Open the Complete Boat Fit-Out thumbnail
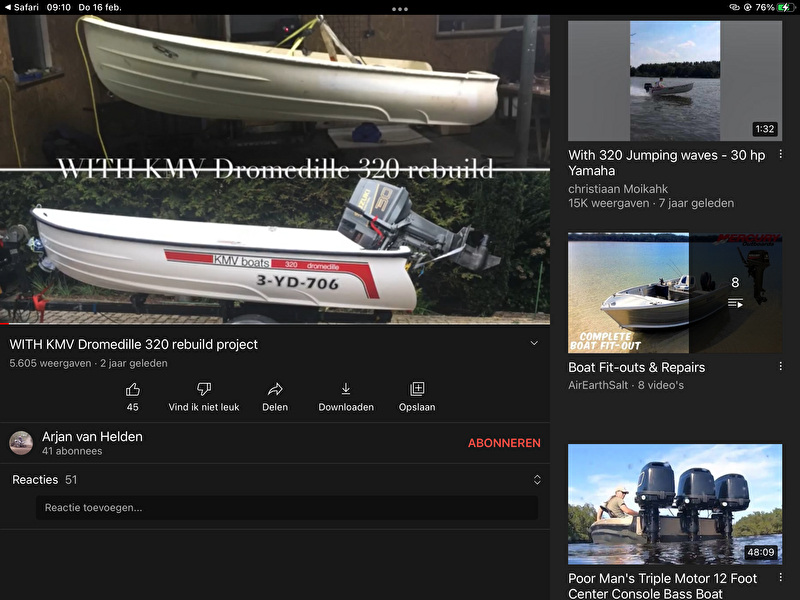 [x=674, y=293]
